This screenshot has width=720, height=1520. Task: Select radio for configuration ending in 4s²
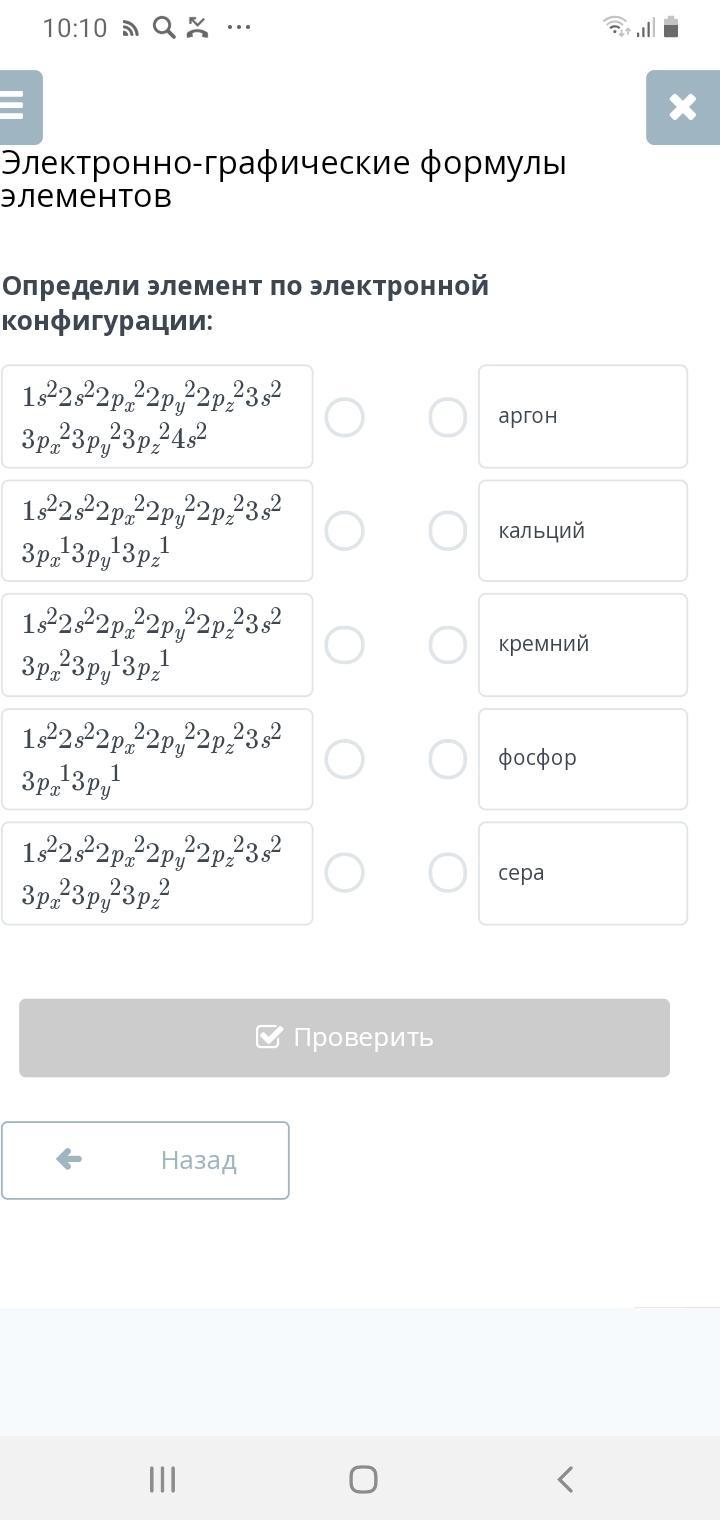(345, 417)
